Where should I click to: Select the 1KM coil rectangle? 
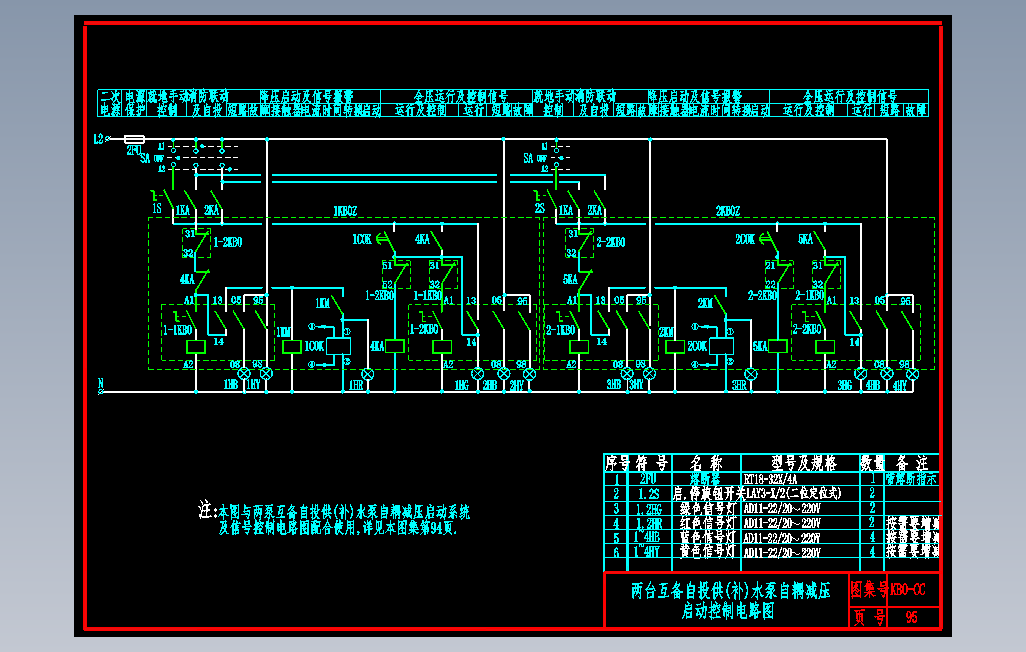coord(291,346)
